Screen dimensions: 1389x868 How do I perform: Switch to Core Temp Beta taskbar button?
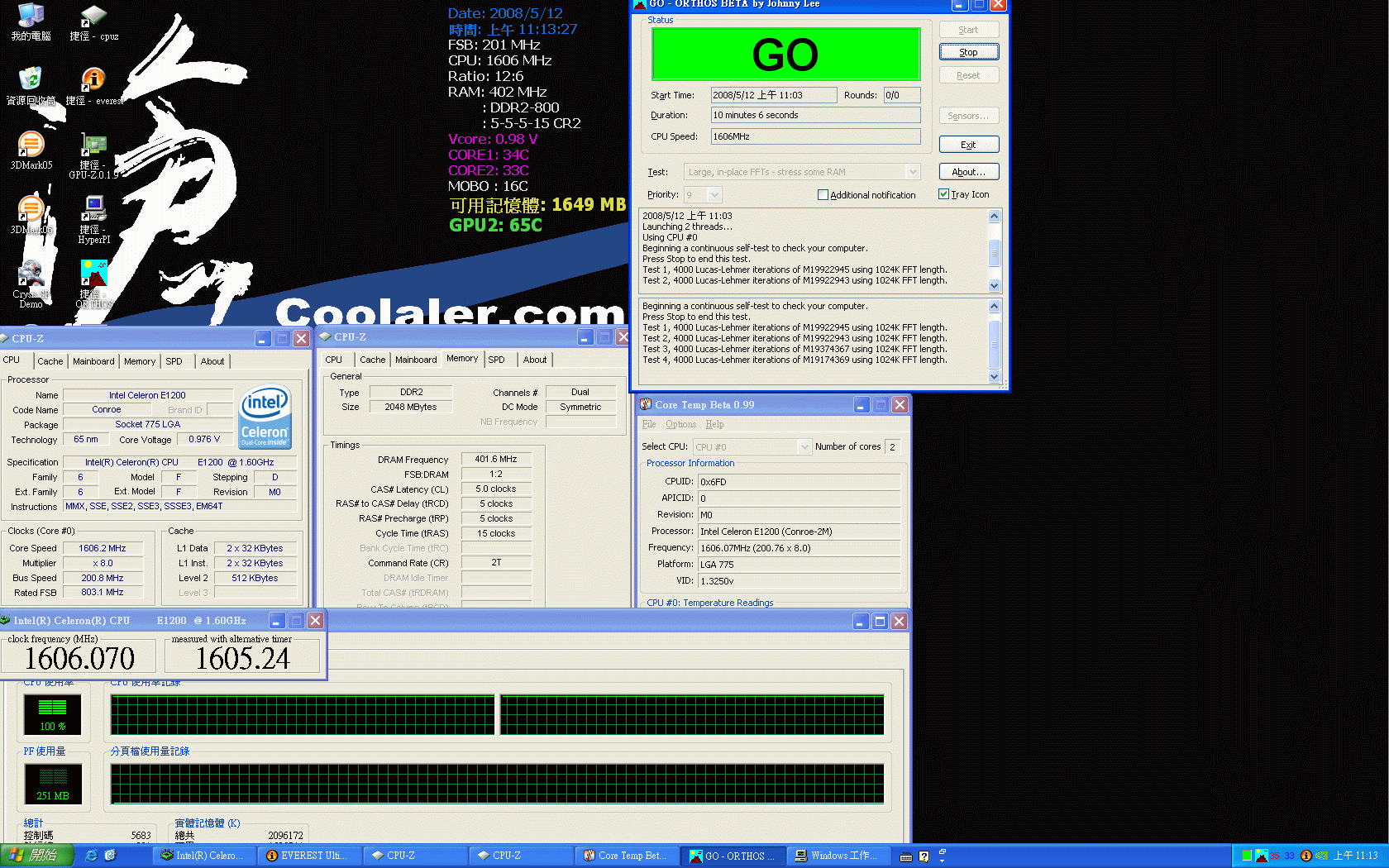coord(627,856)
